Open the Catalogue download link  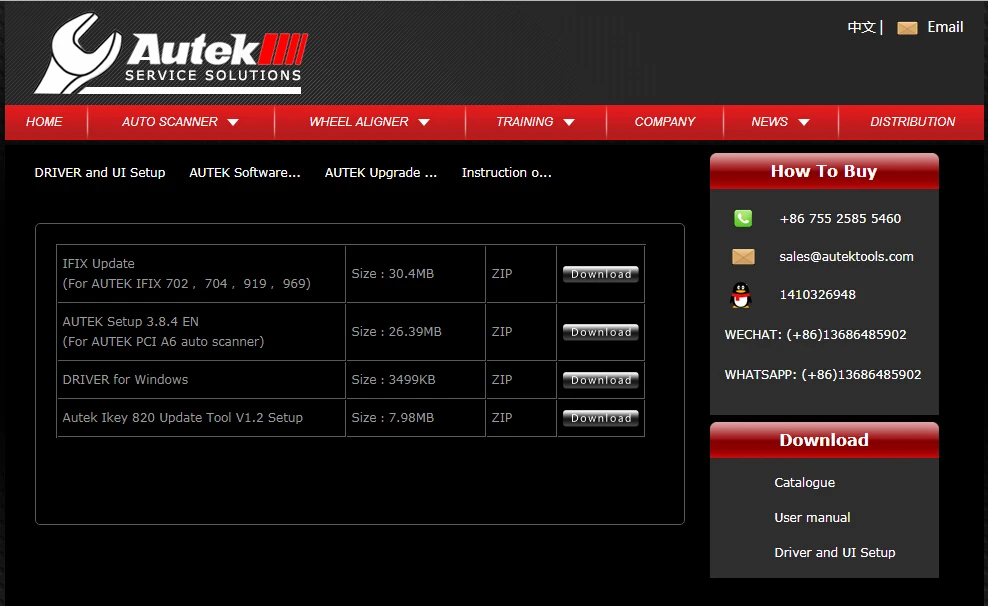tap(805, 483)
